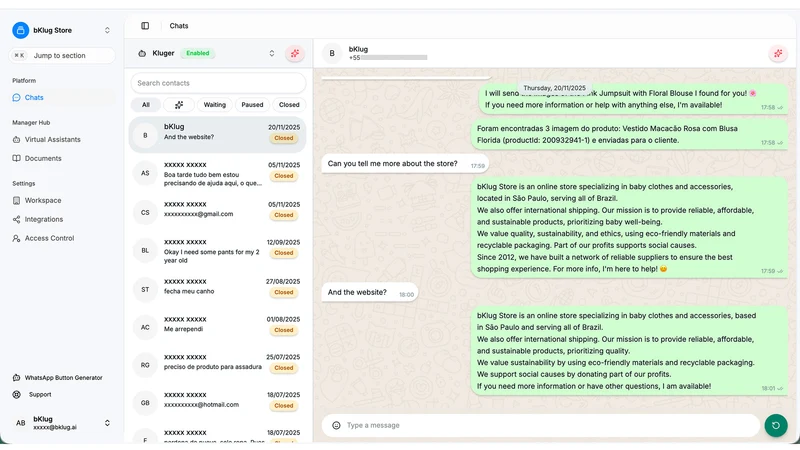Viewport: 800px width, 450px height.
Task: Expand the Kluger assistant selector
Action: tap(271, 53)
